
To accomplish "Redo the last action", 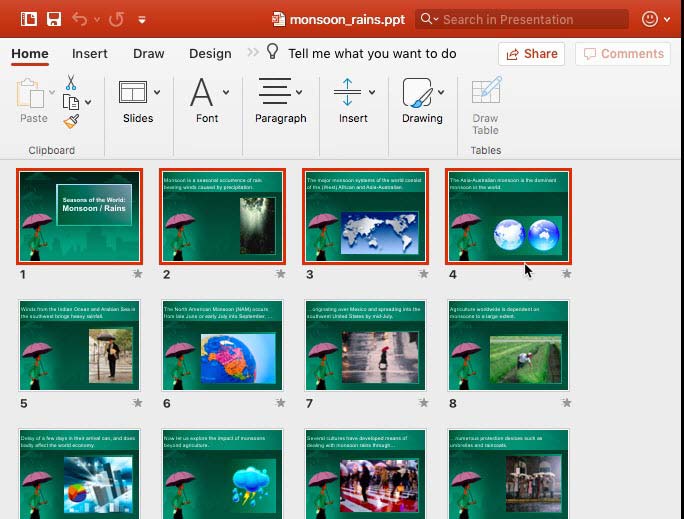I will click(x=116, y=19).
